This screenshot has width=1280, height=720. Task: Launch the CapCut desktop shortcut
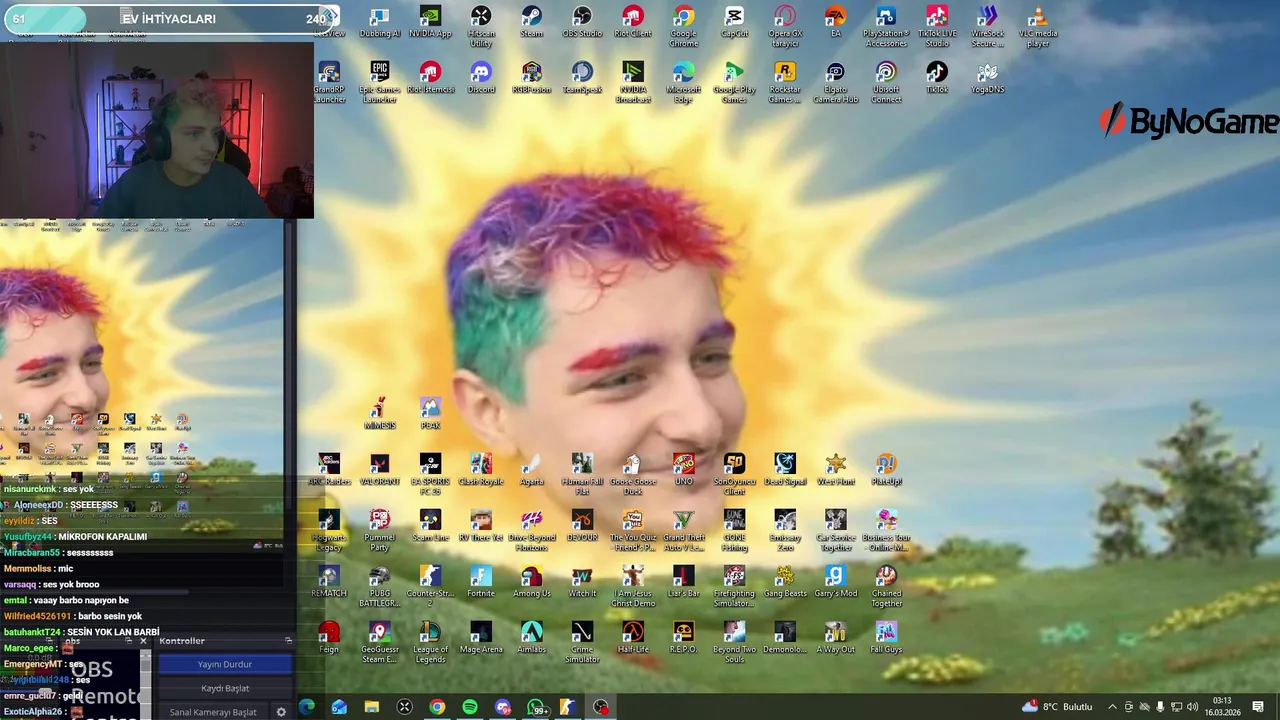point(734,22)
